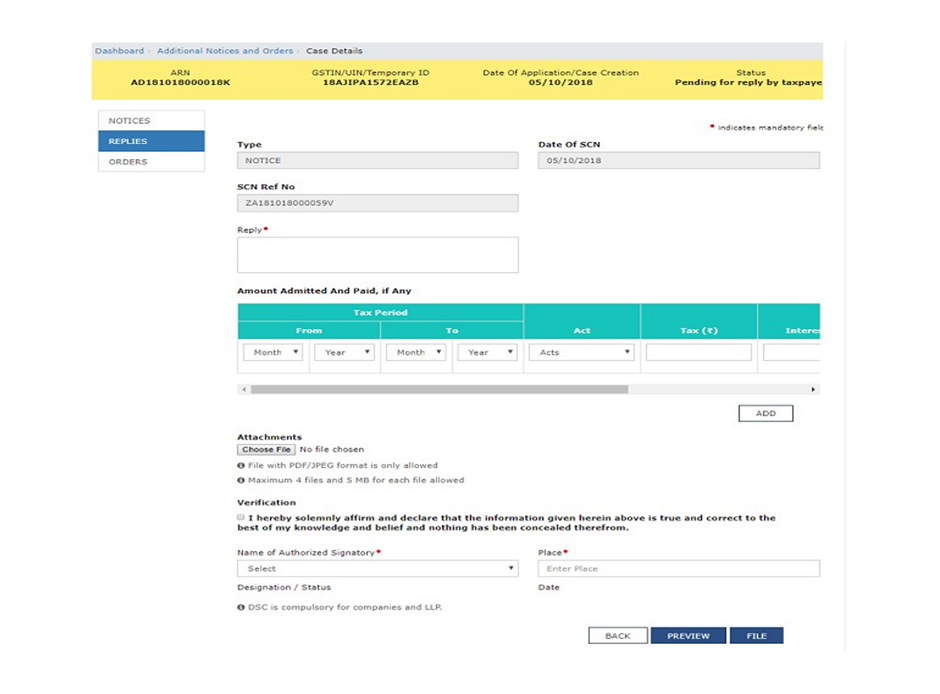The image size is (940, 694).
Task: Click Choose File to attach document
Action: [x=266, y=450]
